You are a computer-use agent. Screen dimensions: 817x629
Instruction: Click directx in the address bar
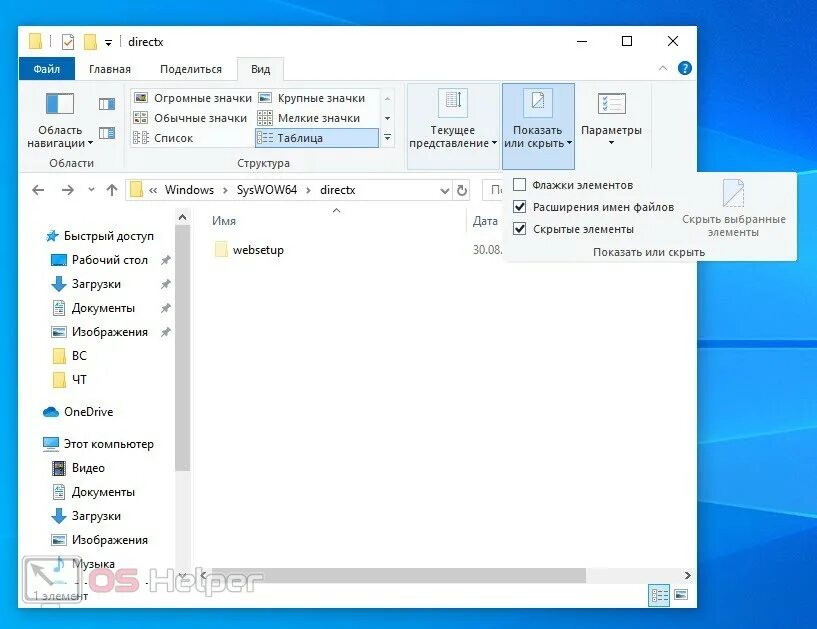(338, 190)
